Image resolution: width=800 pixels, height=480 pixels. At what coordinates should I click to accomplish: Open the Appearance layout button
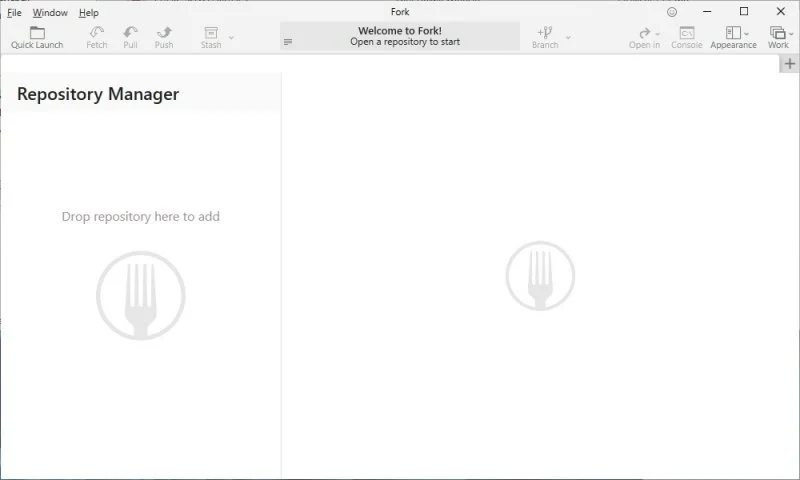[x=733, y=37]
